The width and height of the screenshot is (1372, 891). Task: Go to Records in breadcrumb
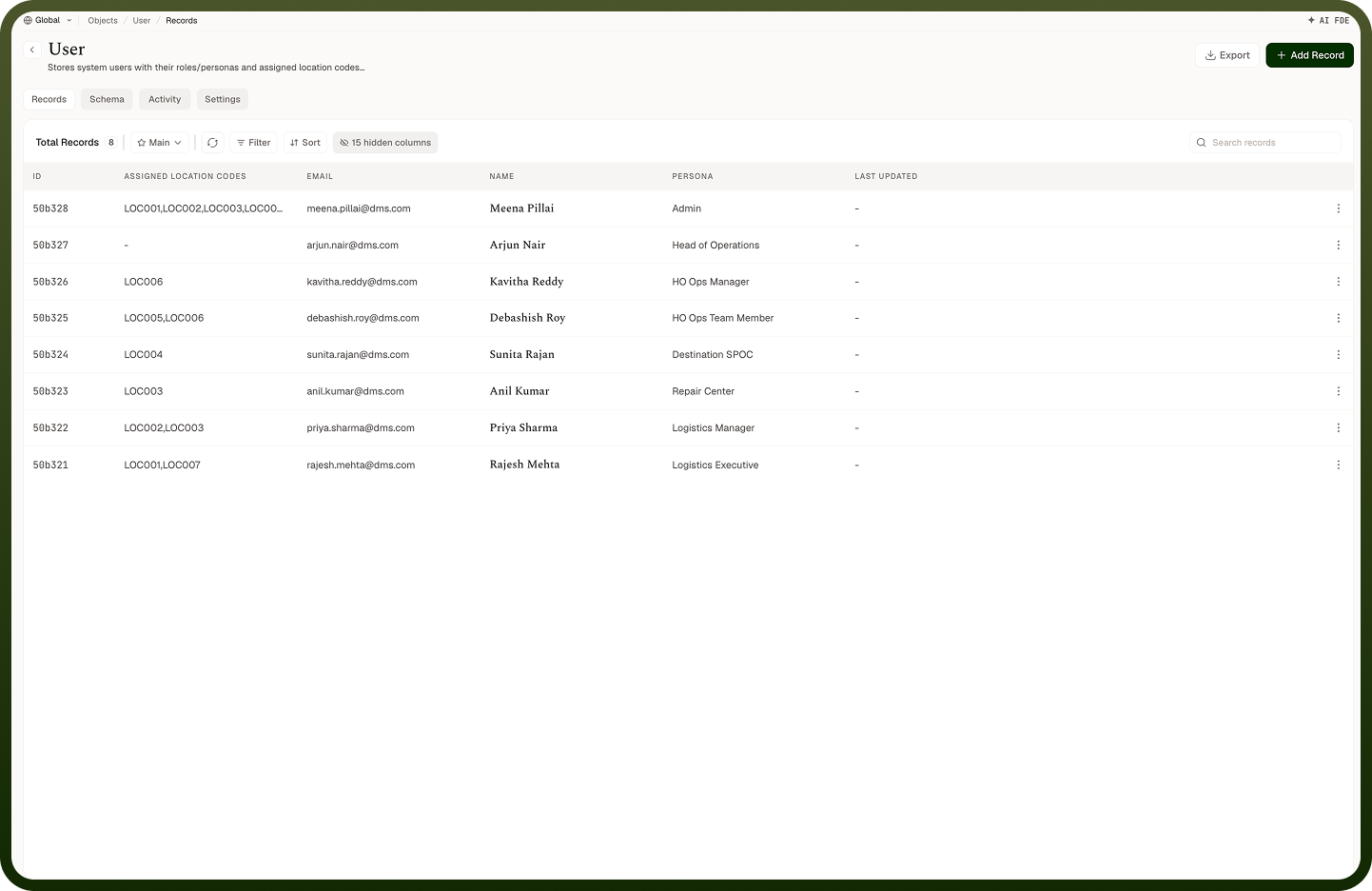(x=182, y=20)
